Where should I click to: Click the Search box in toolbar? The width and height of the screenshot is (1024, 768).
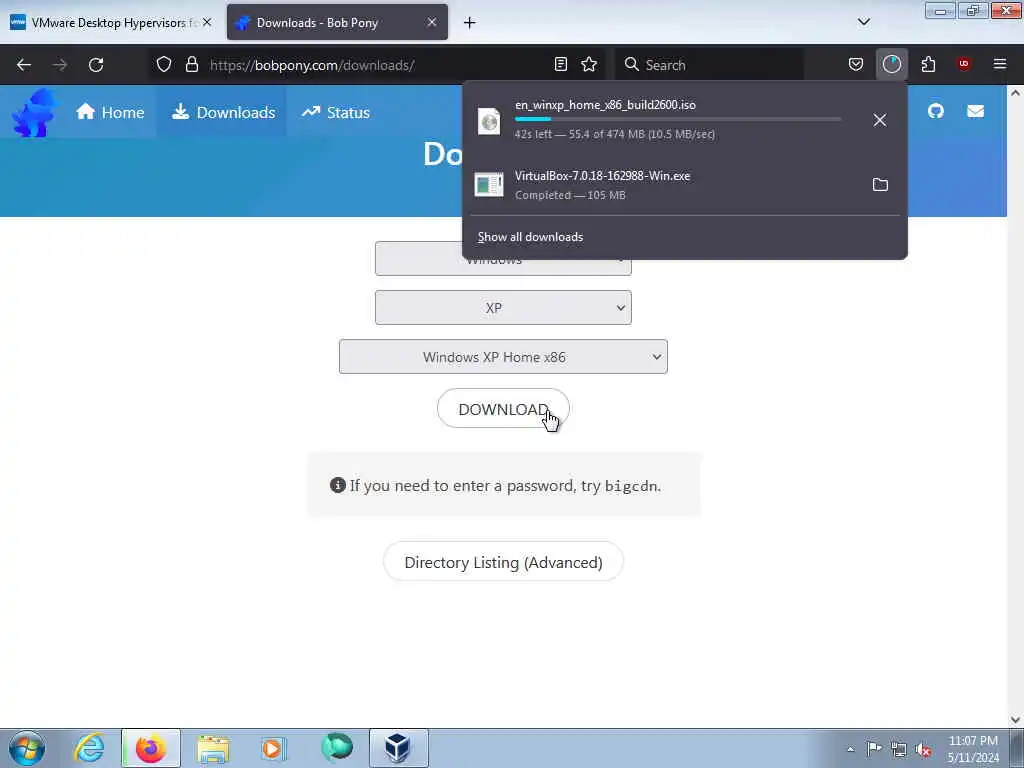(709, 65)
